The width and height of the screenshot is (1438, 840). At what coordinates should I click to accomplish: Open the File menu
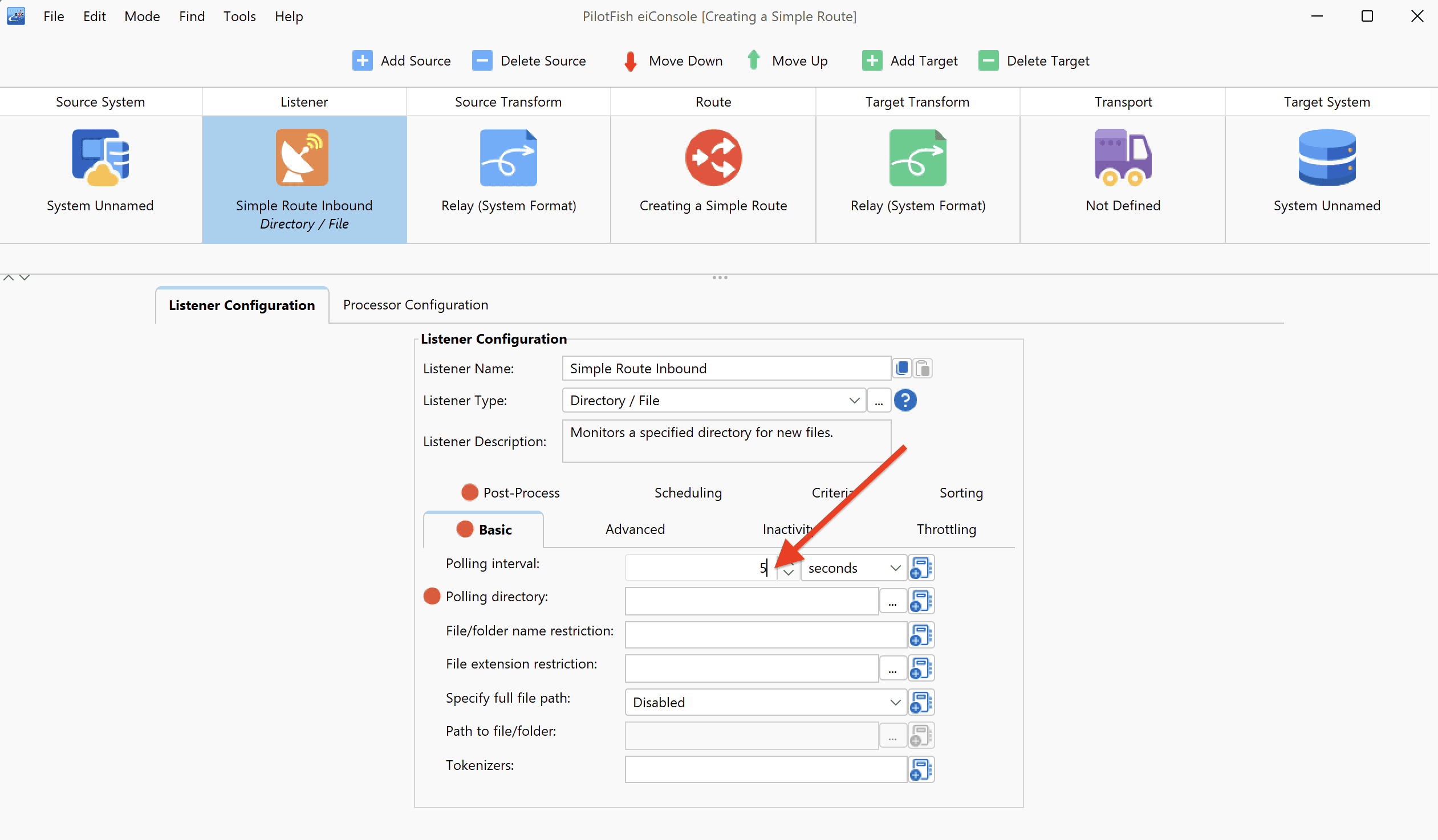point(54,16)
